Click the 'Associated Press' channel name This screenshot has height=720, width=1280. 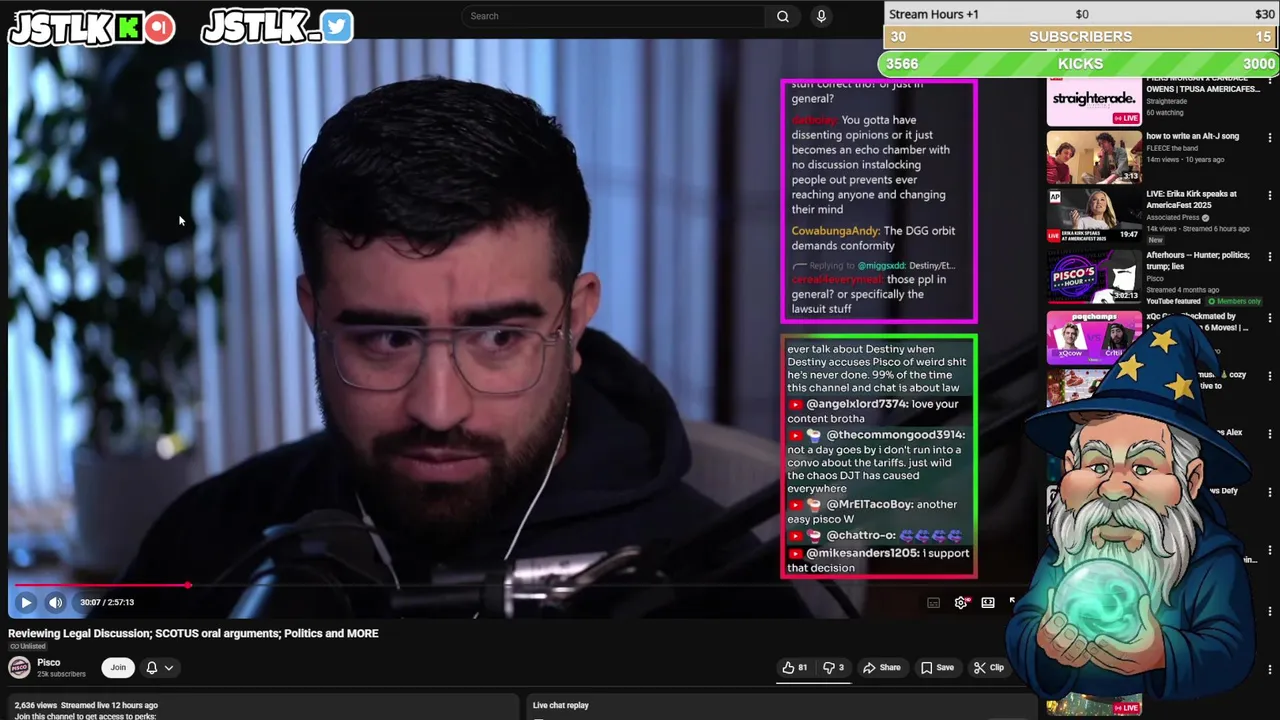coord(1172,218)
